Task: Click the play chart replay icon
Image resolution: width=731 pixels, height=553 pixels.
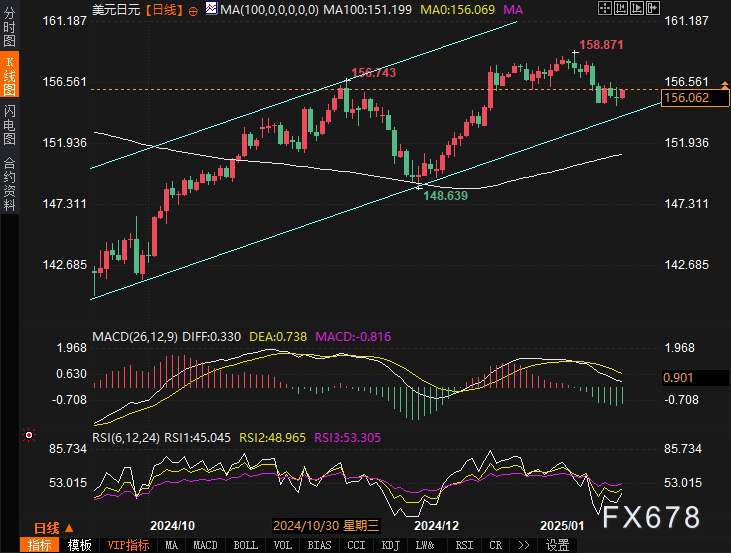Action: [637, 8]
